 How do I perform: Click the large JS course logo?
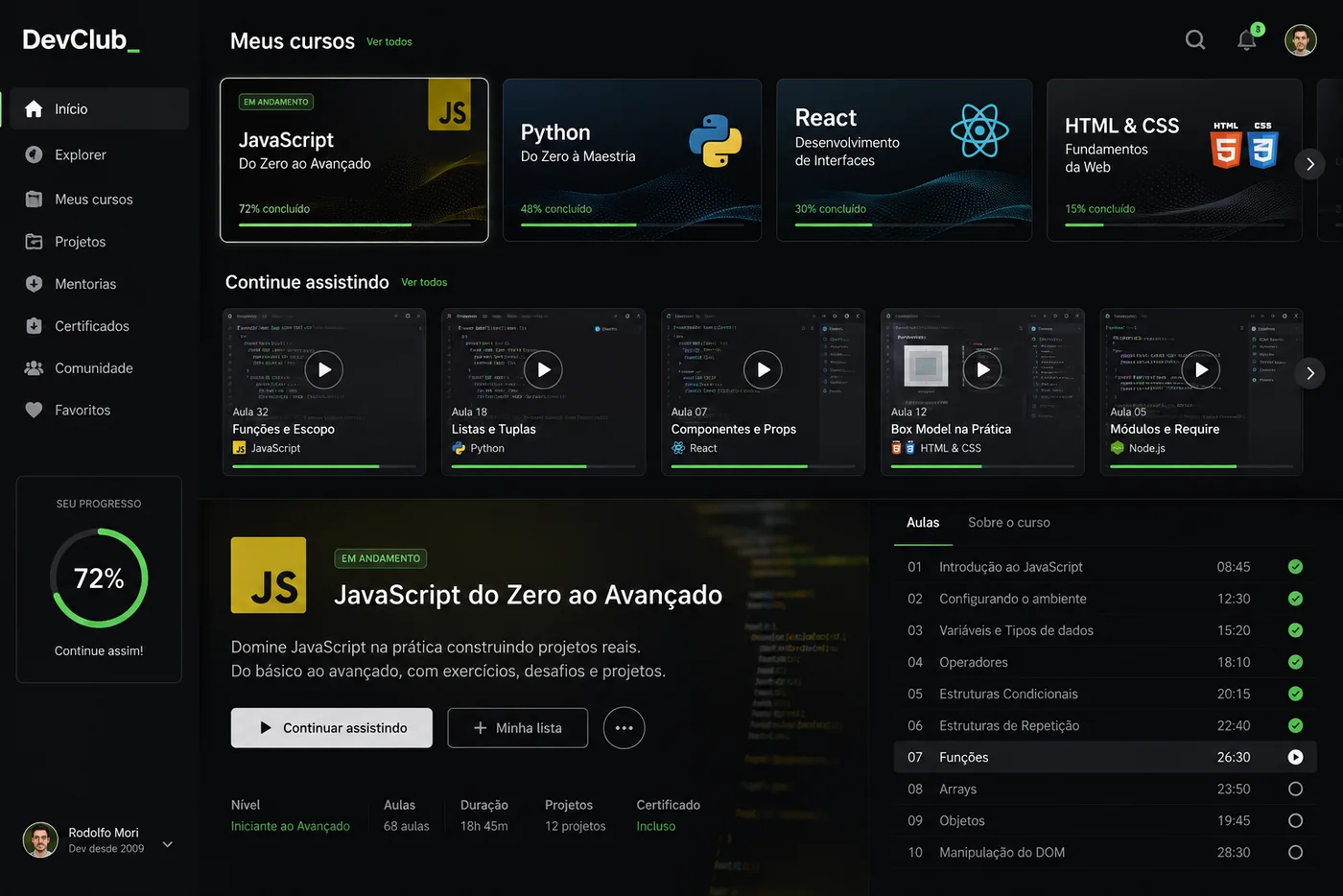tap(269, 575)
